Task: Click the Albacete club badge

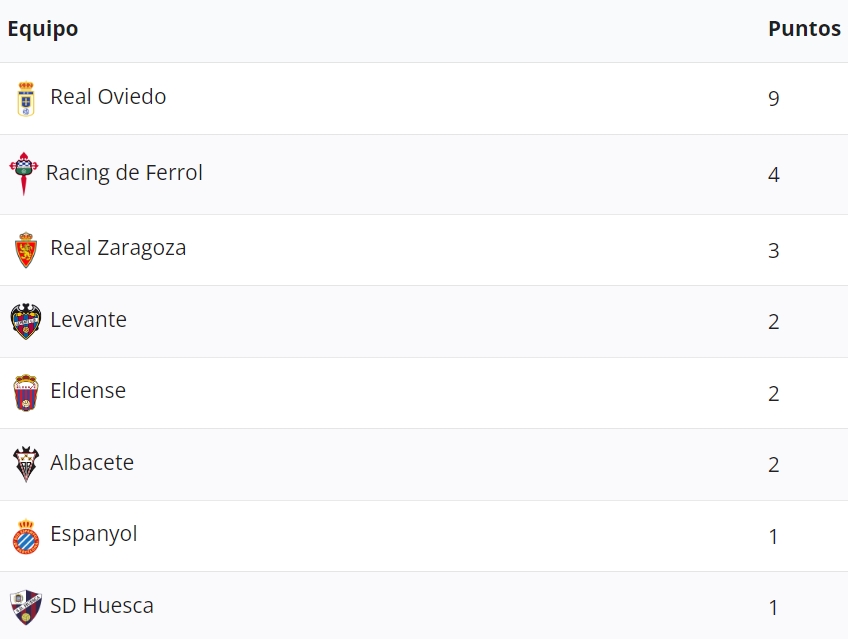Action: coord(25,464)
